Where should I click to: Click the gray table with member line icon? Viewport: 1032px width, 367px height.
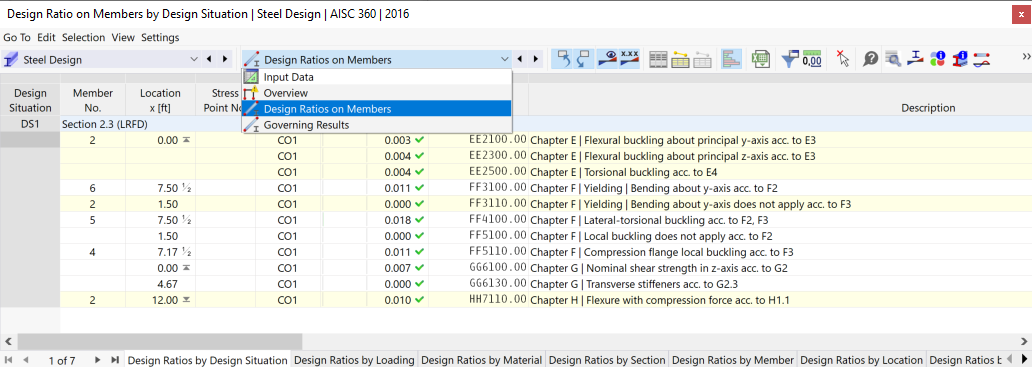(x=702, y=59)
